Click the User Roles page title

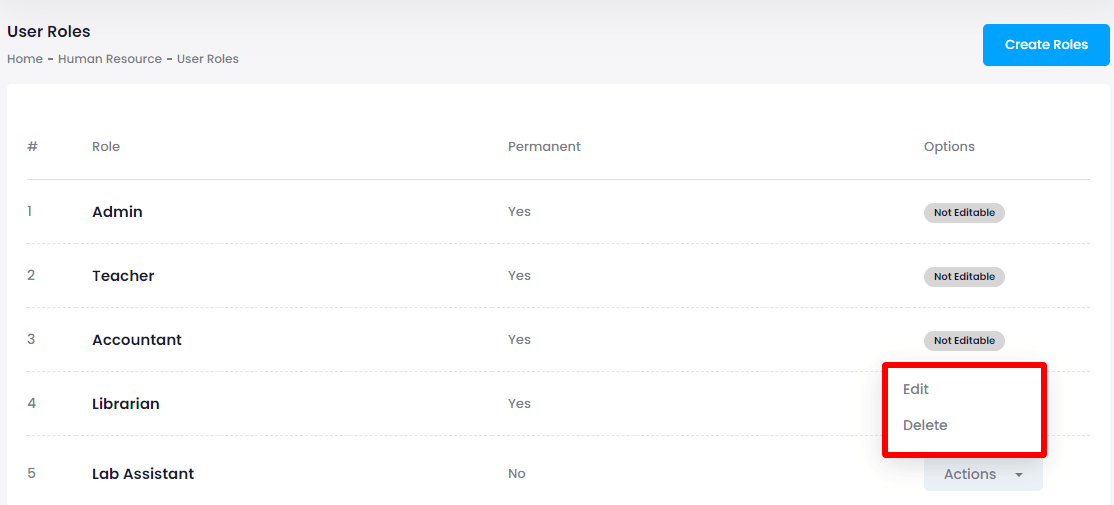(49, 32)
